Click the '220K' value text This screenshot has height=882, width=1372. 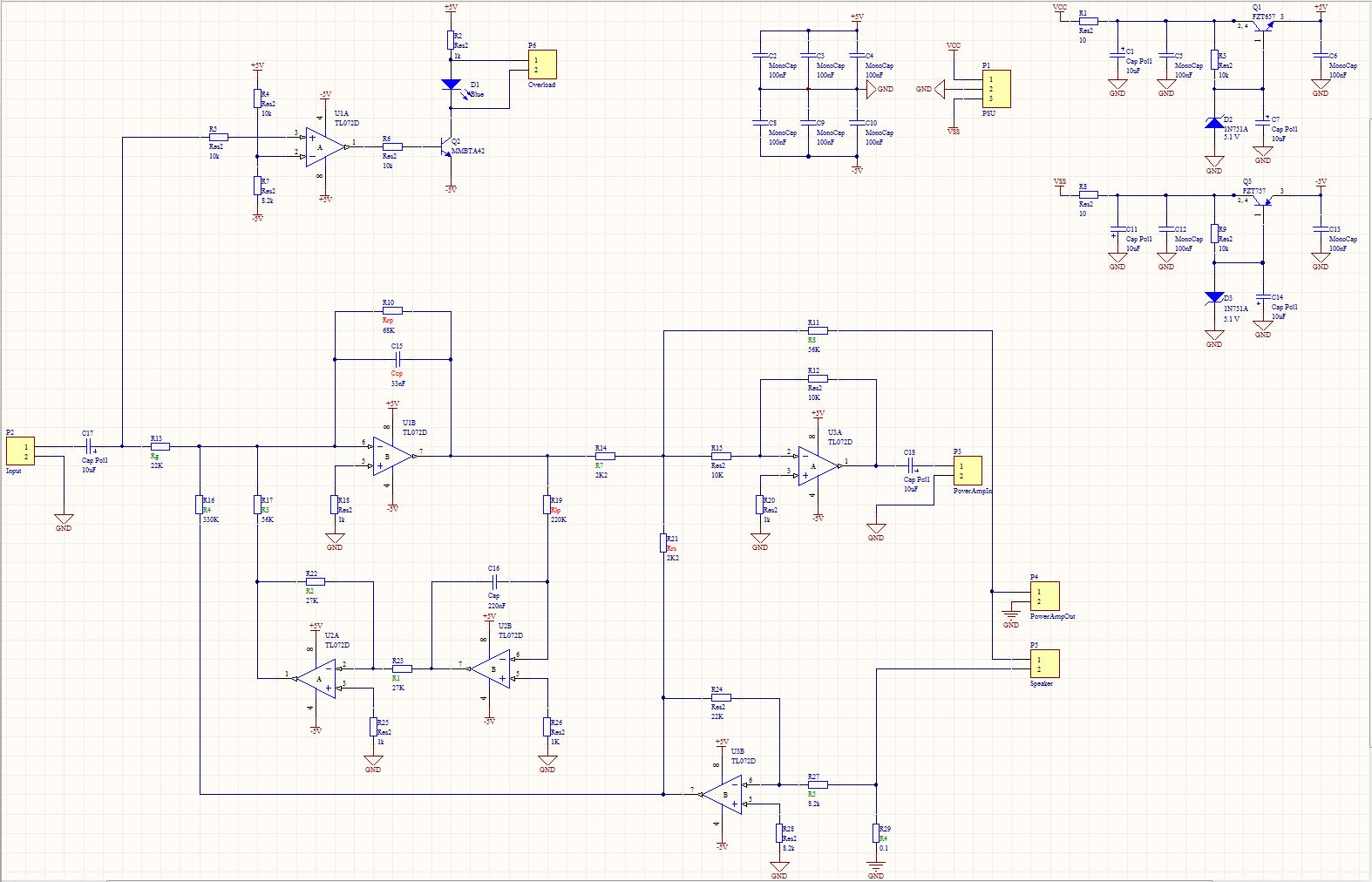tap(560, 519)
